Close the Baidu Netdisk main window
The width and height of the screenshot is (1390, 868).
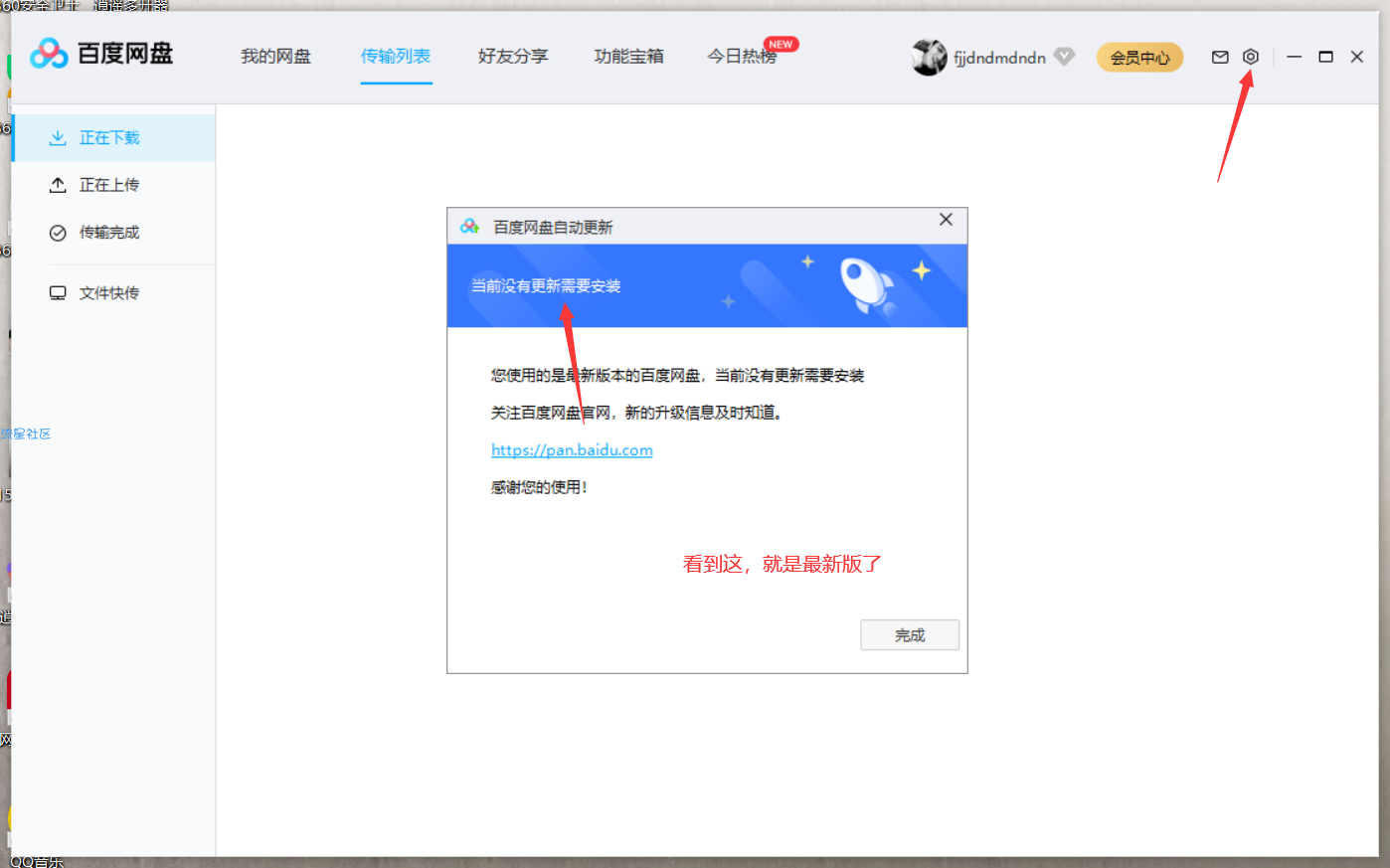[x=1356, y=57]
